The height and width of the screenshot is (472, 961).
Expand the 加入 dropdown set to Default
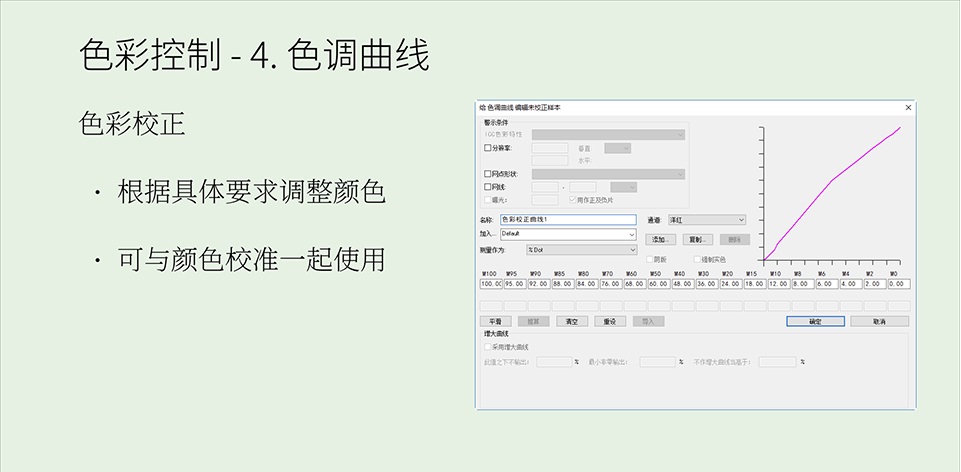pyautogui.click(x=568, y=234)
